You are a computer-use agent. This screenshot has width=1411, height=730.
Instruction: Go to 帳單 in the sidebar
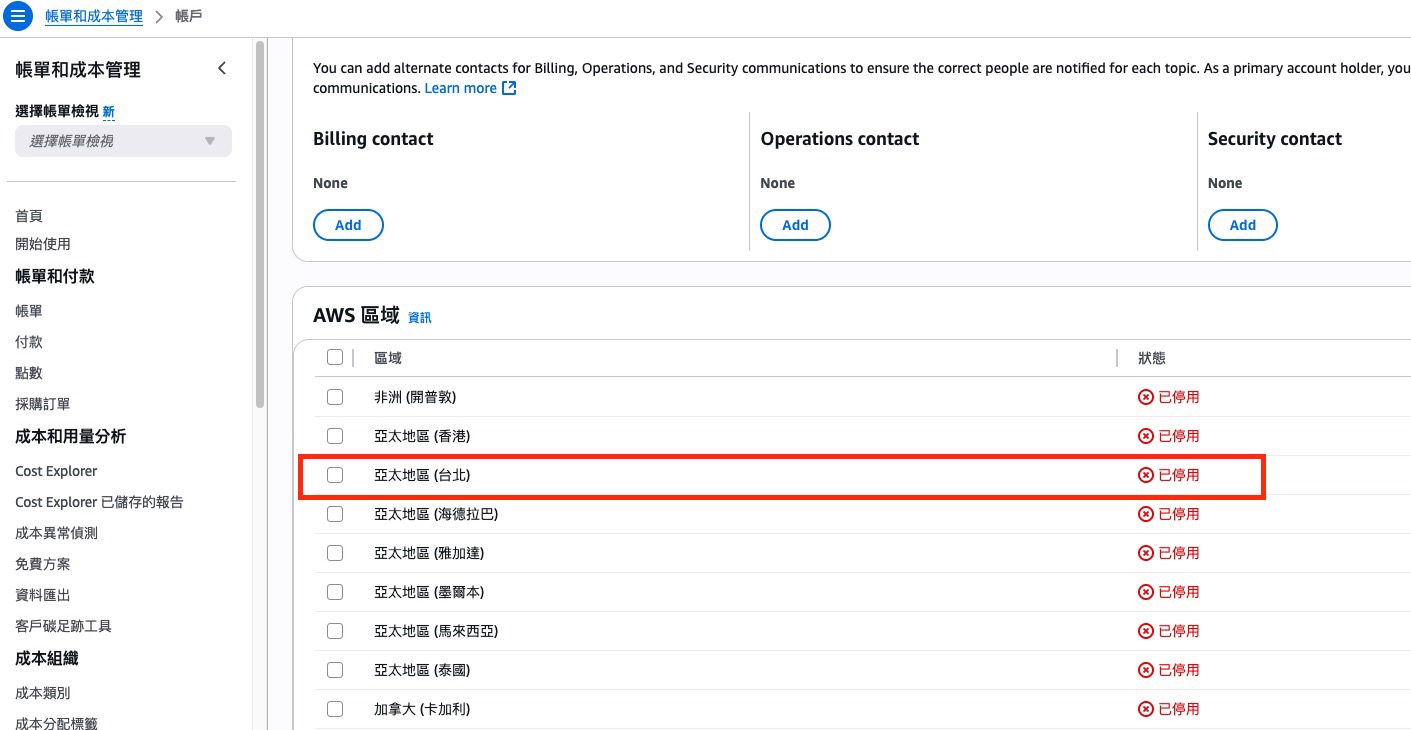(x=29, y=311)
